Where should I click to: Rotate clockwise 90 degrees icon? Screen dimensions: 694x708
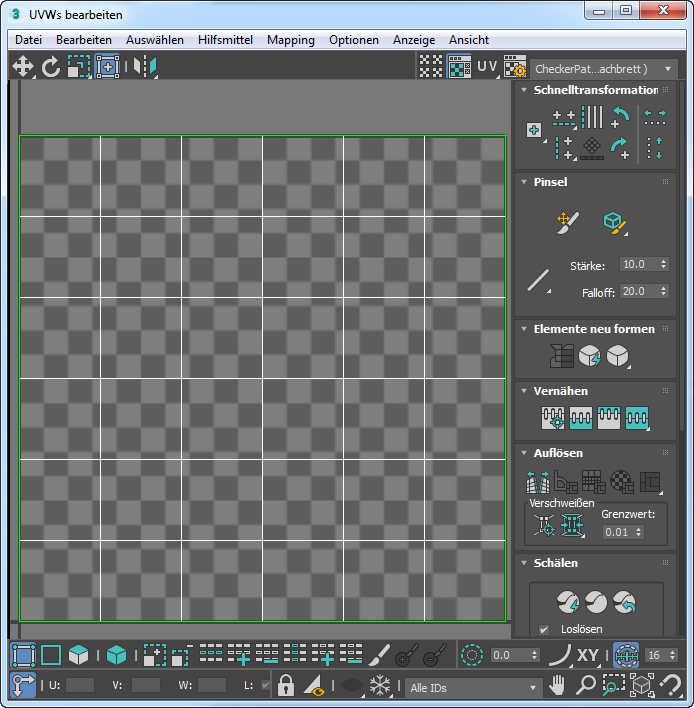coord(619,148)
